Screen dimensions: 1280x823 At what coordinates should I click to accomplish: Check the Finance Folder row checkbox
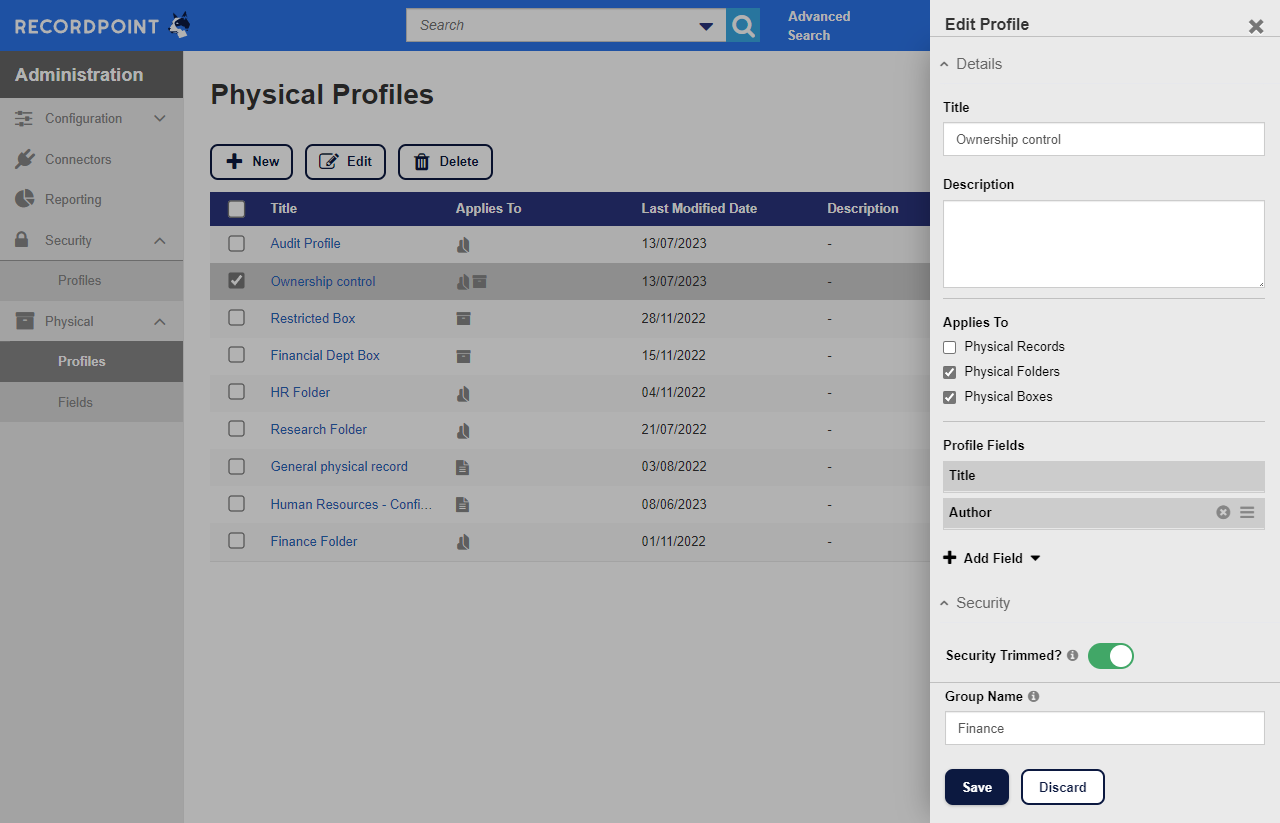pyautogui.click(x=236, y=540)
